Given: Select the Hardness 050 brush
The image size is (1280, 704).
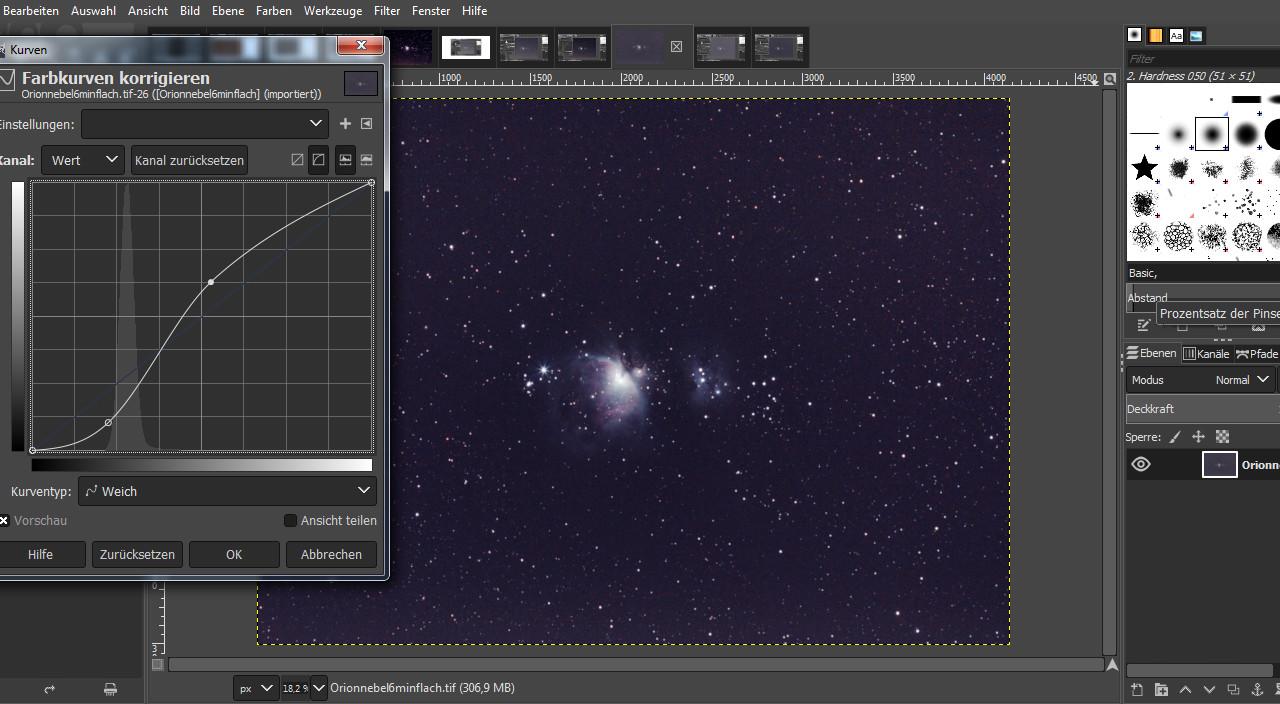Looking at the screenshot, I should pos(1212,133).
